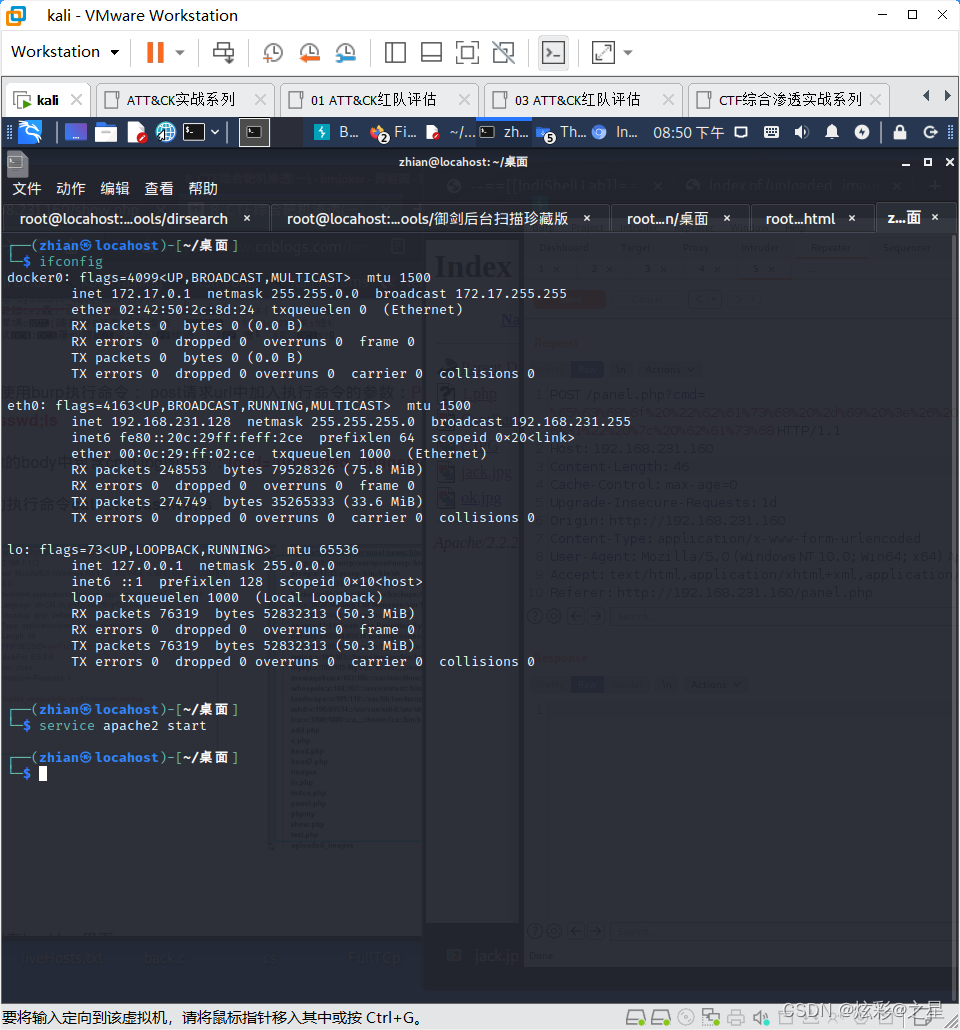Toggle the VMware network adapter indicator
960x1030 pixels.
(710, 1018)
